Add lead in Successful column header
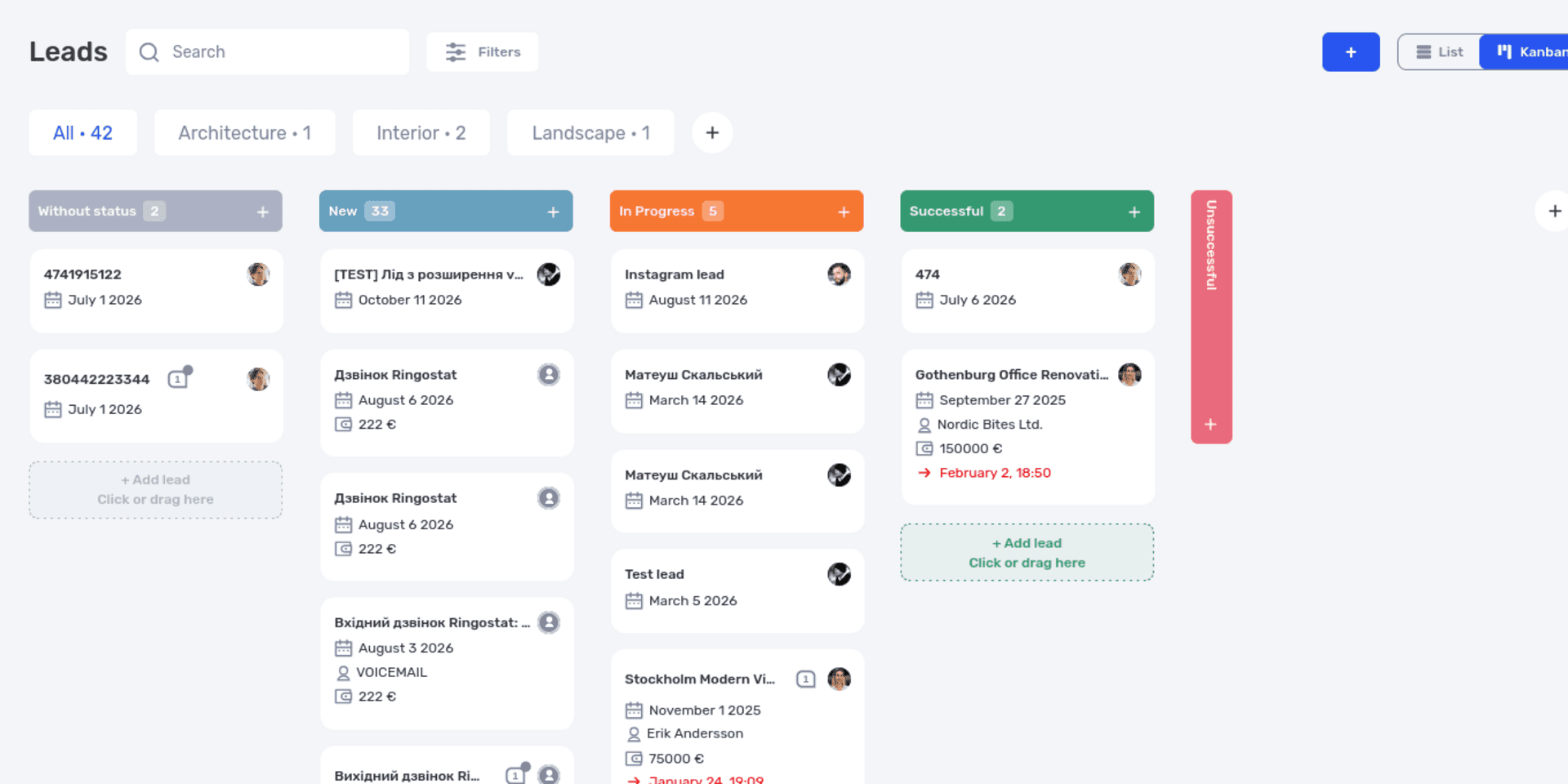This screenshot has height=784, width=1568. coord(1134,212)
